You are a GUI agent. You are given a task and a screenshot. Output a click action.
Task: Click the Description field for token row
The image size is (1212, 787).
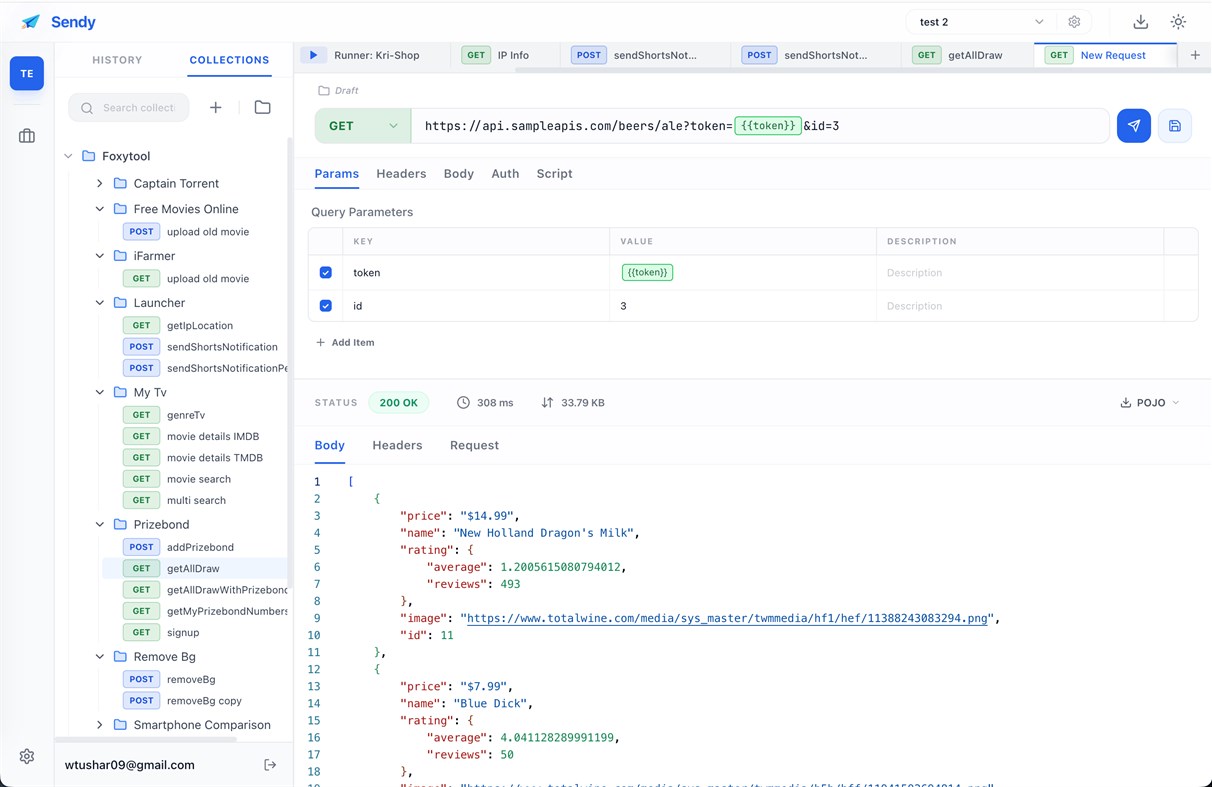pos(1019,273)
